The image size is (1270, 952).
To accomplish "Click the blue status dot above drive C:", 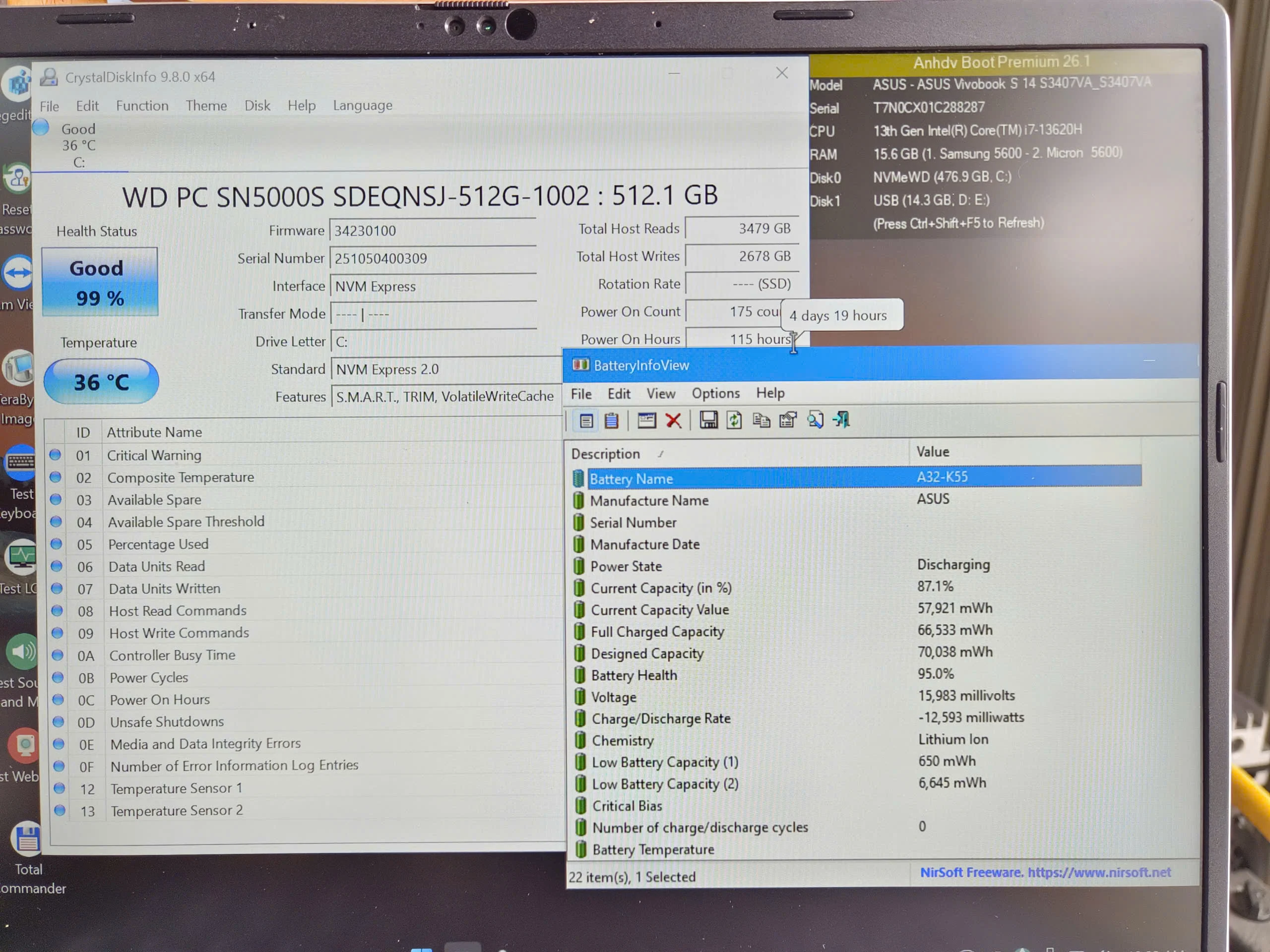I will click(41, 127).
